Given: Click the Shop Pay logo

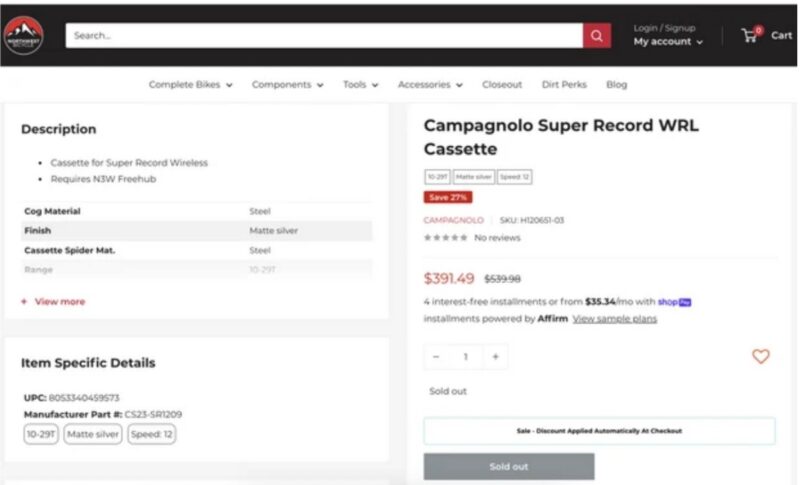Looking at the screenshot, I should point(674,302).
